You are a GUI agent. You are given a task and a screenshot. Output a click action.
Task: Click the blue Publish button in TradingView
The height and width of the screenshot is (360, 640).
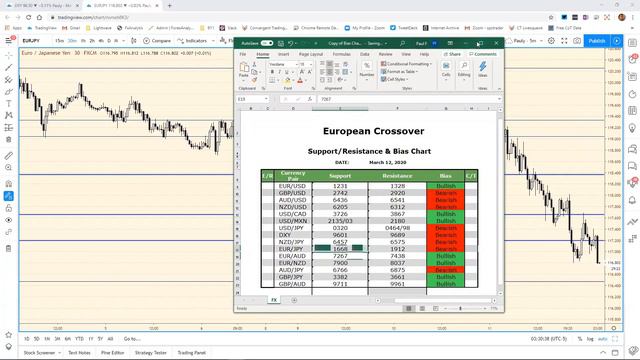(597, 41)
